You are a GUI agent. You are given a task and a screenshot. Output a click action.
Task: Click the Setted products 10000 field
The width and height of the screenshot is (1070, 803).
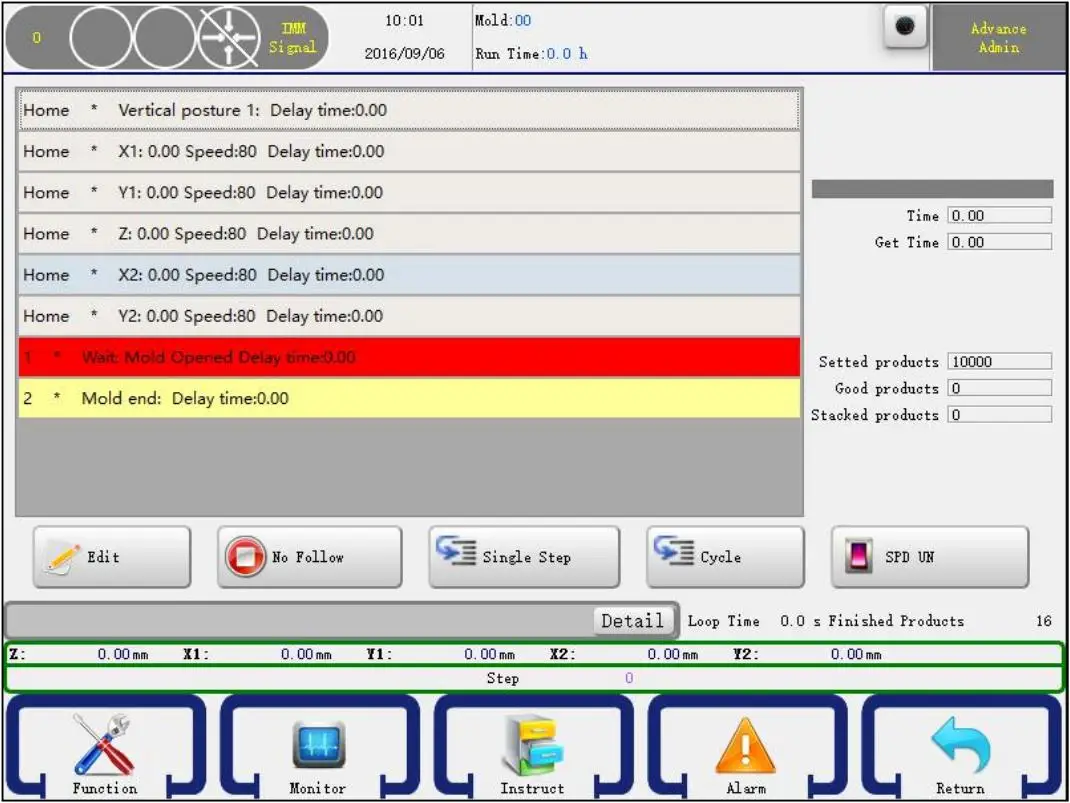998,361
